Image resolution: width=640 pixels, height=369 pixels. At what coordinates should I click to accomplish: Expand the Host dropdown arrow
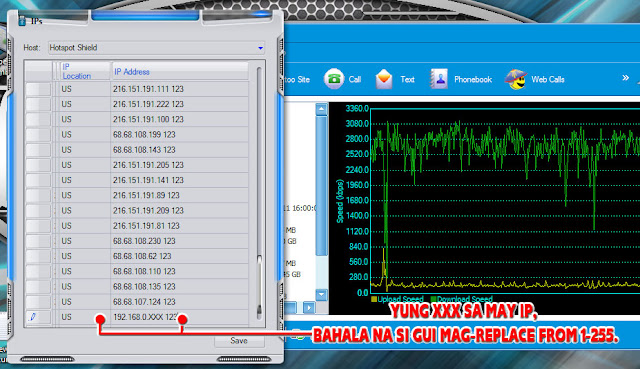tap(260, 48)
